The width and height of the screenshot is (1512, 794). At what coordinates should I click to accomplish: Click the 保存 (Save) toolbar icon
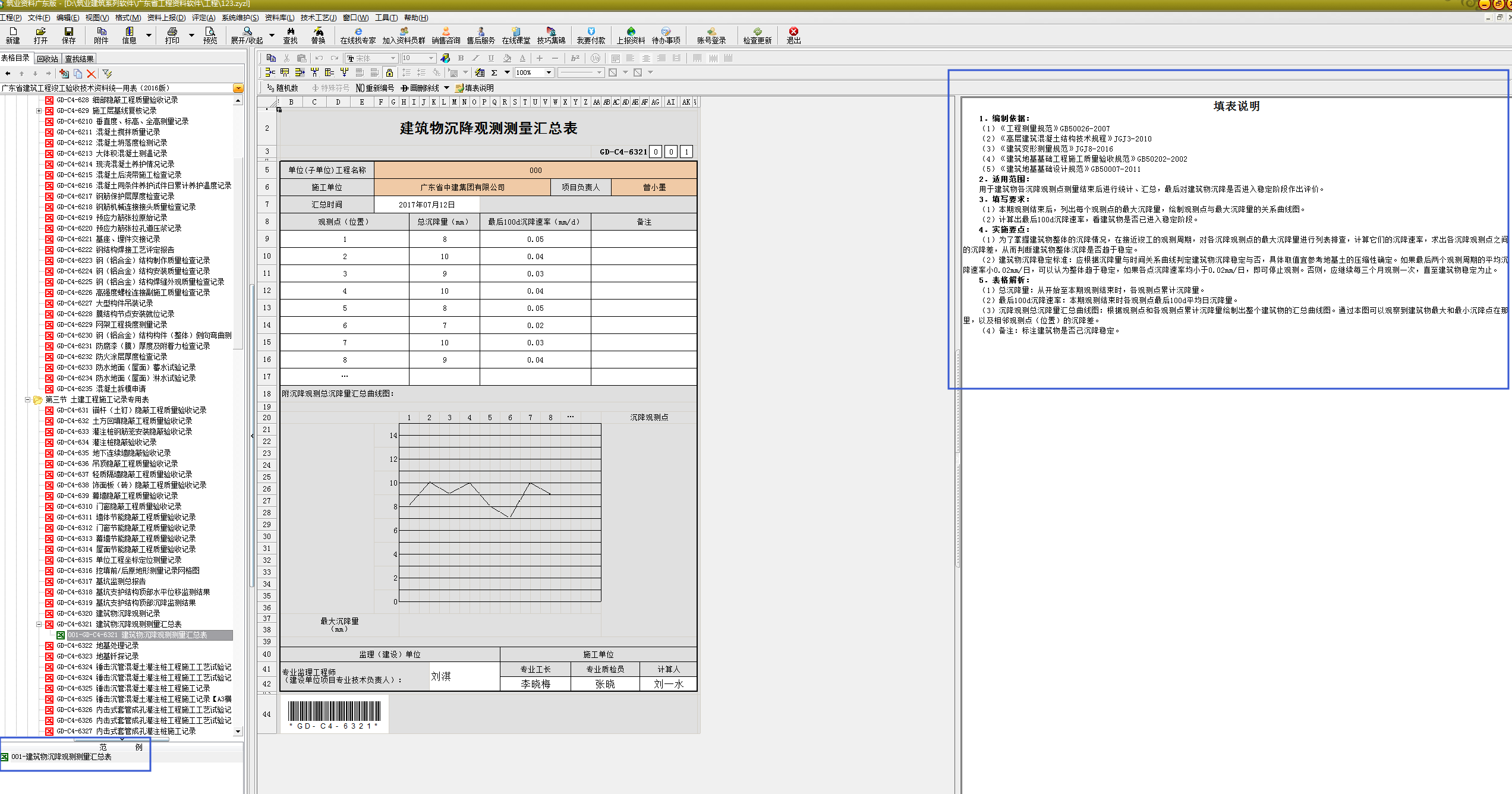tap(69, 35)
